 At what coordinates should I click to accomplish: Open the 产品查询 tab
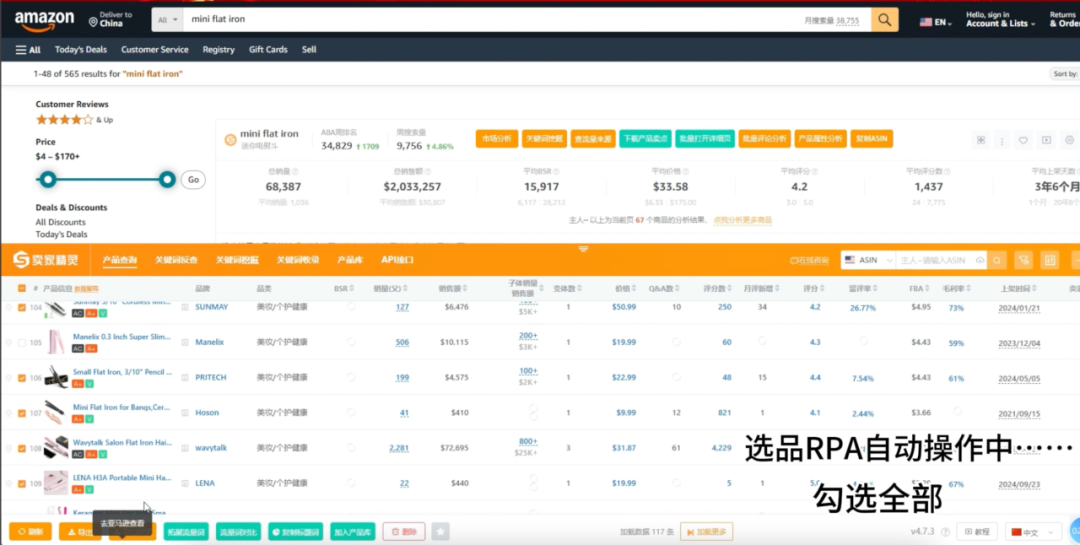point(119,260)
